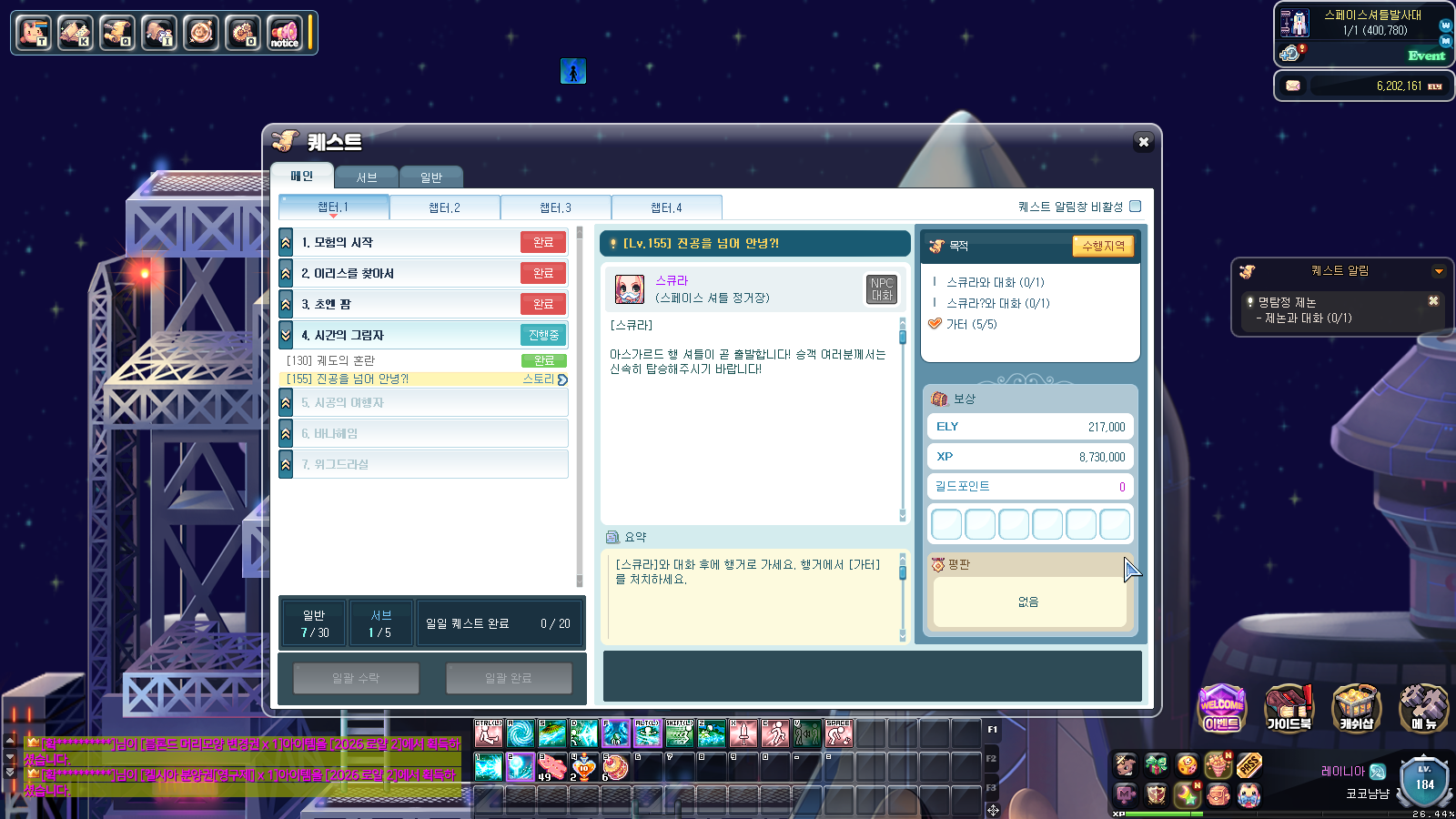The width and height of the screenshot is (1456, 819).
Task: Click the WELCOME 이벤트 event icon
Action: click(x=1221, y=708)
